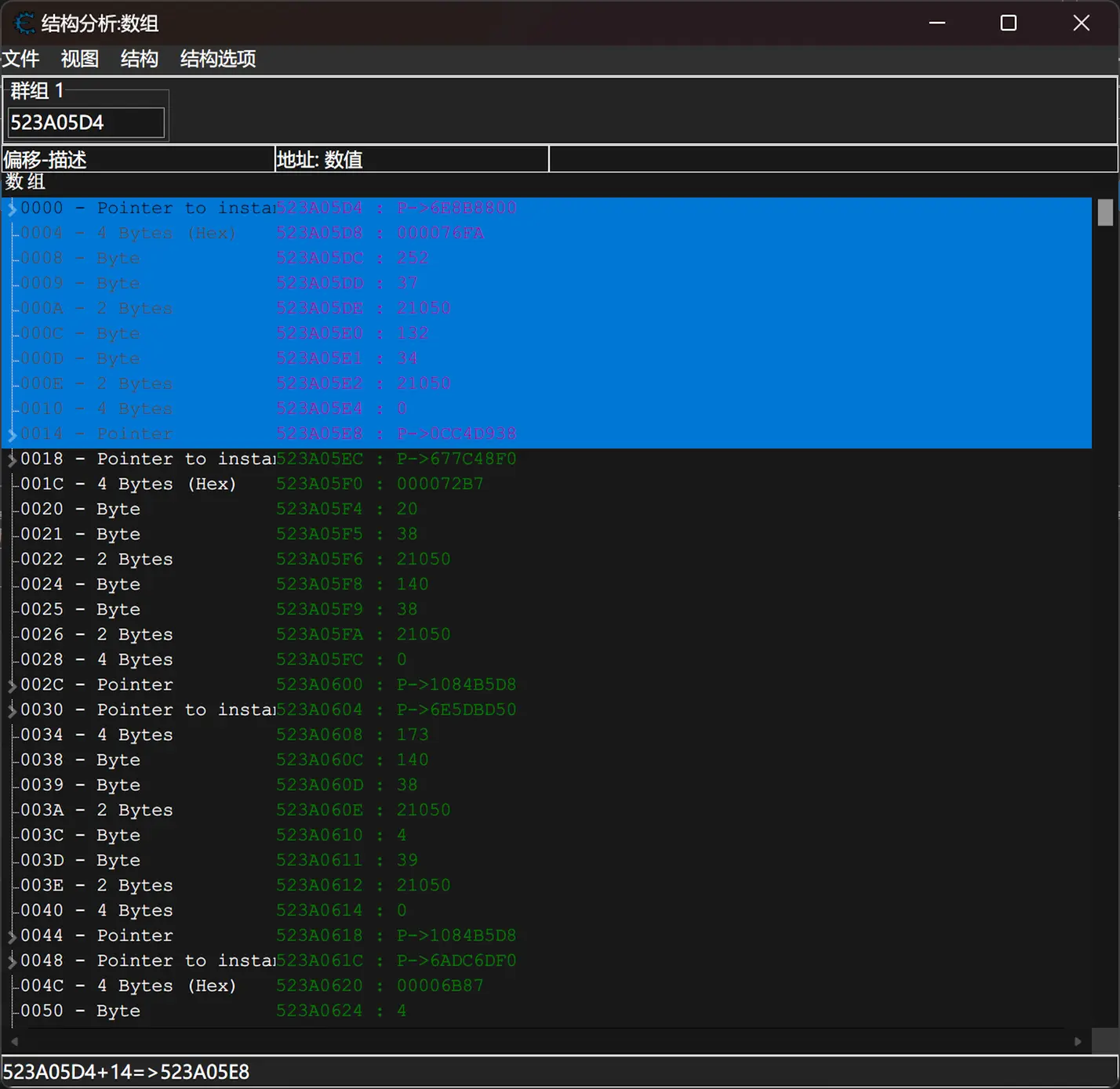This screenshot has height=1089, width=1120.
Task: Expand the pointer at offset 0030
Action: tap(12, 710)
